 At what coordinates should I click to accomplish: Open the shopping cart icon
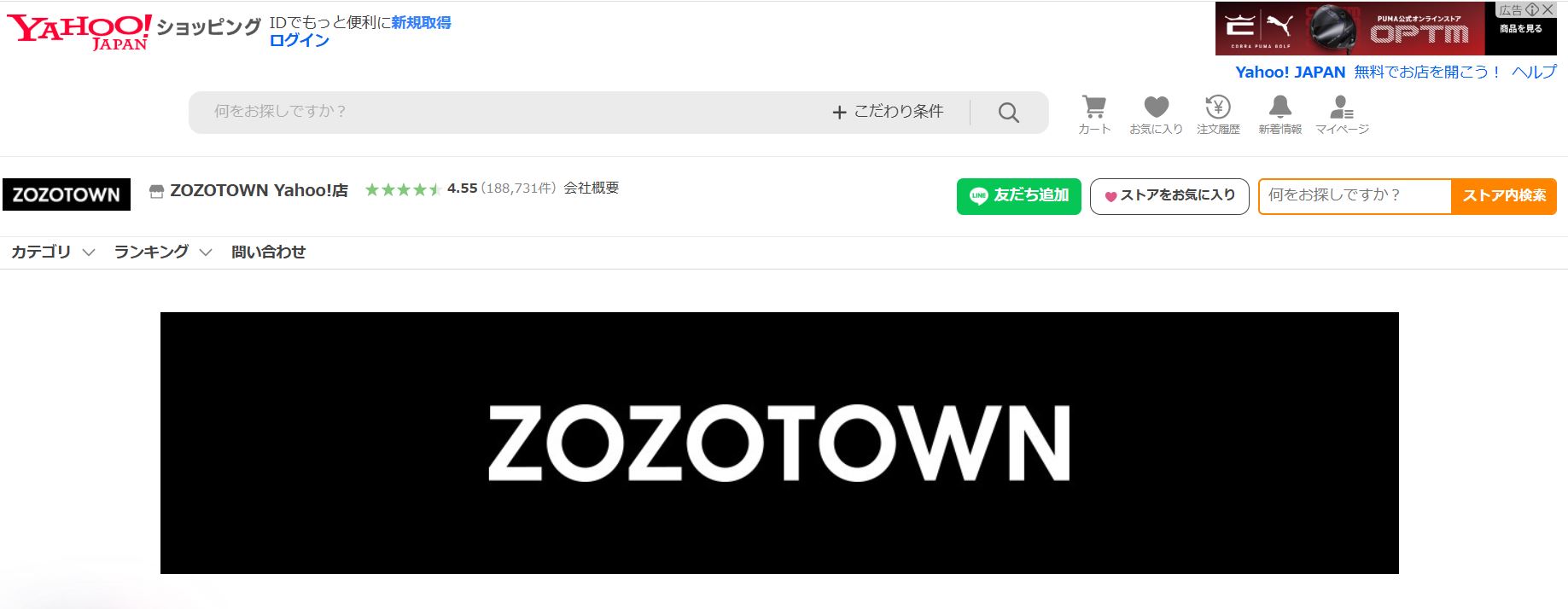1094,114
